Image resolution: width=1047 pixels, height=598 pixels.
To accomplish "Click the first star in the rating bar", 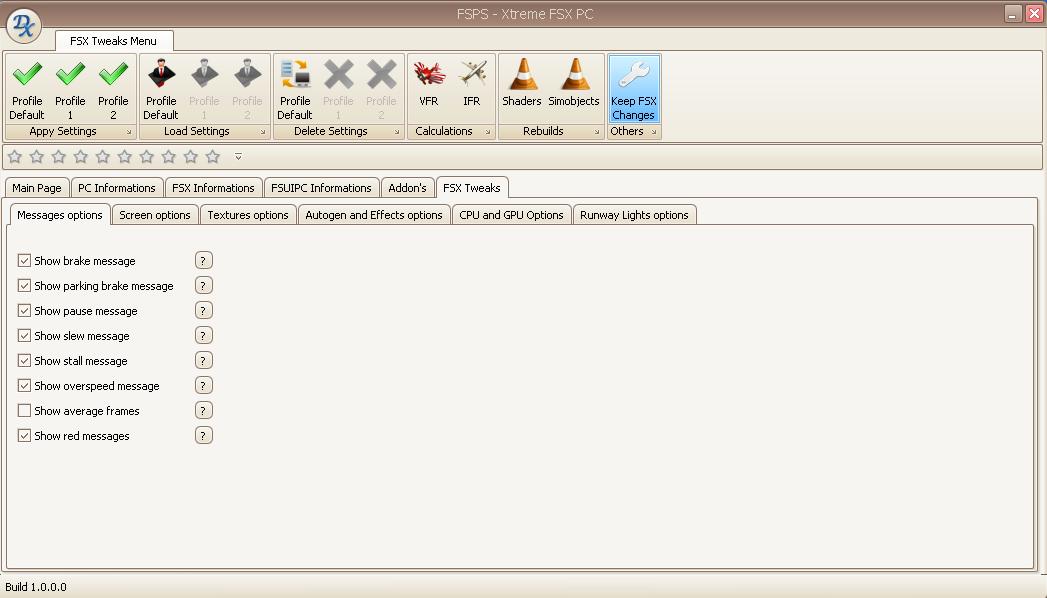I will [15, 157].
